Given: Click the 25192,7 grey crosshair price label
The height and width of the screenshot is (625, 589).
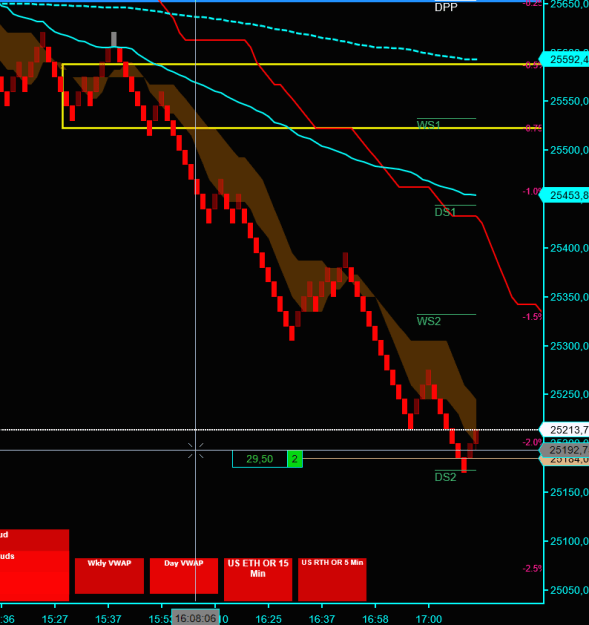Looking at the screenshot, I should click(564, 450).
